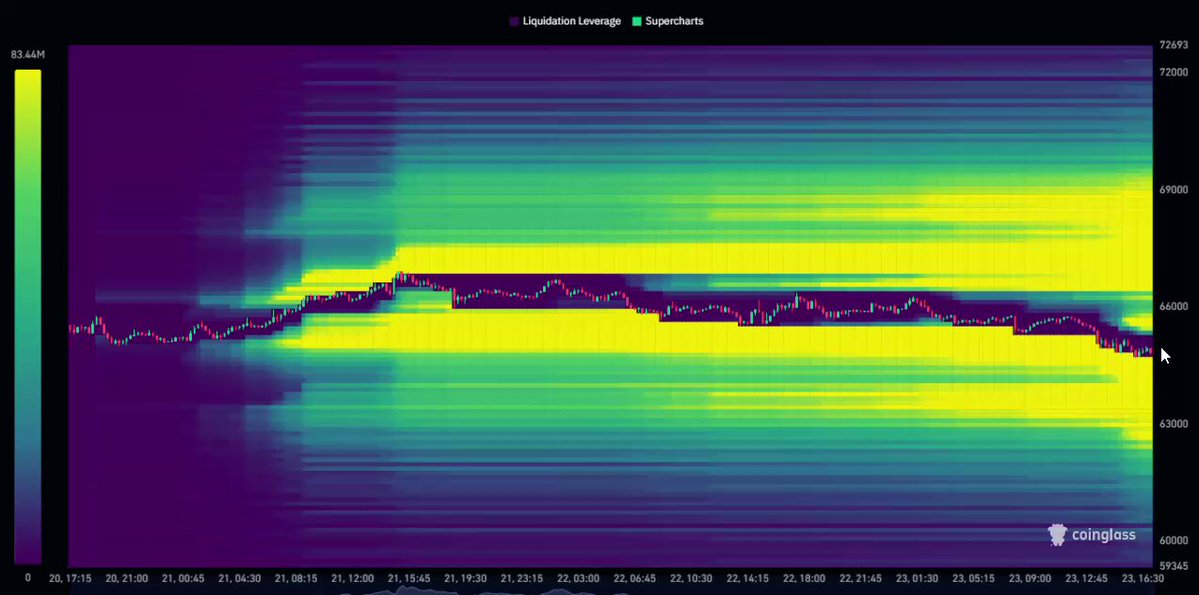Image resolution: width=1199 pixels, height=595 pixels.
Task: Click the "22, 06:45" time axis label
Action: 636,579
